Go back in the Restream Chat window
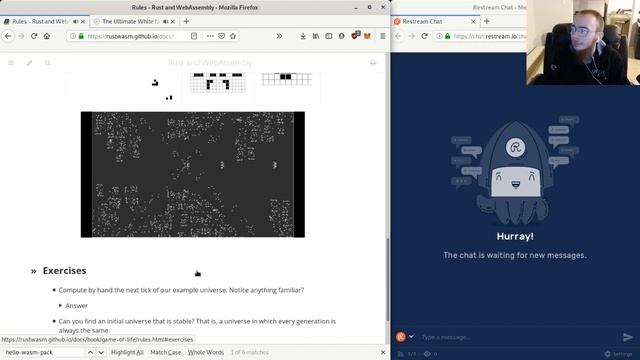The height and width of the screenshot is (360, 640). [398, 36]
